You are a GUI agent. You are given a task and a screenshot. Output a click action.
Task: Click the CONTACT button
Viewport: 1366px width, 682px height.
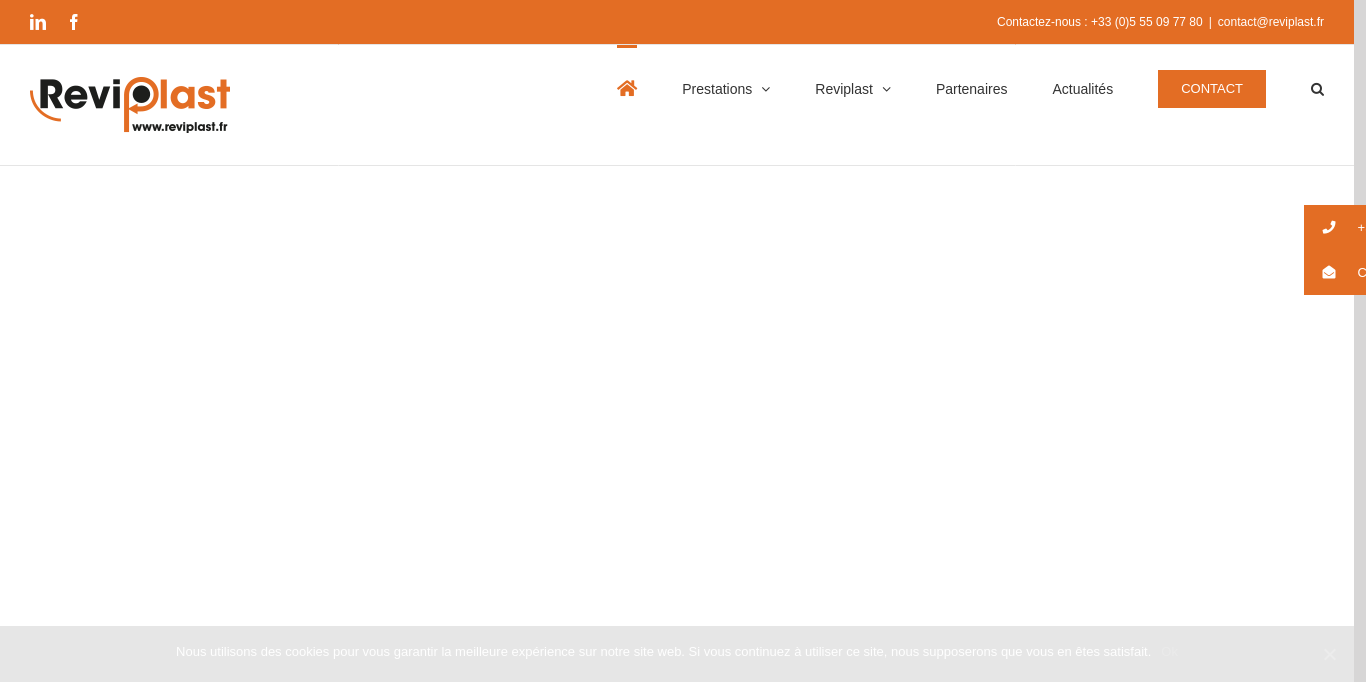[1212, 89]
